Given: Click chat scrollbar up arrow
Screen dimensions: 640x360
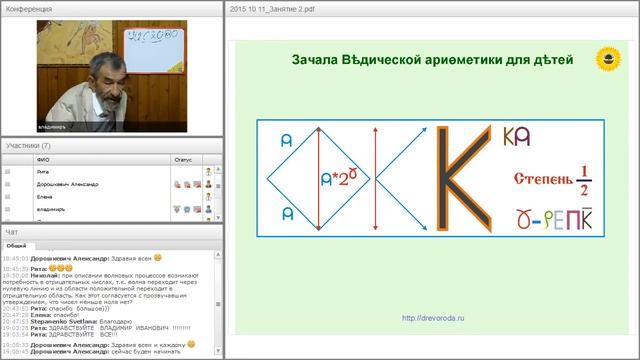Looking at the screenshot, I should coord(218,255).
